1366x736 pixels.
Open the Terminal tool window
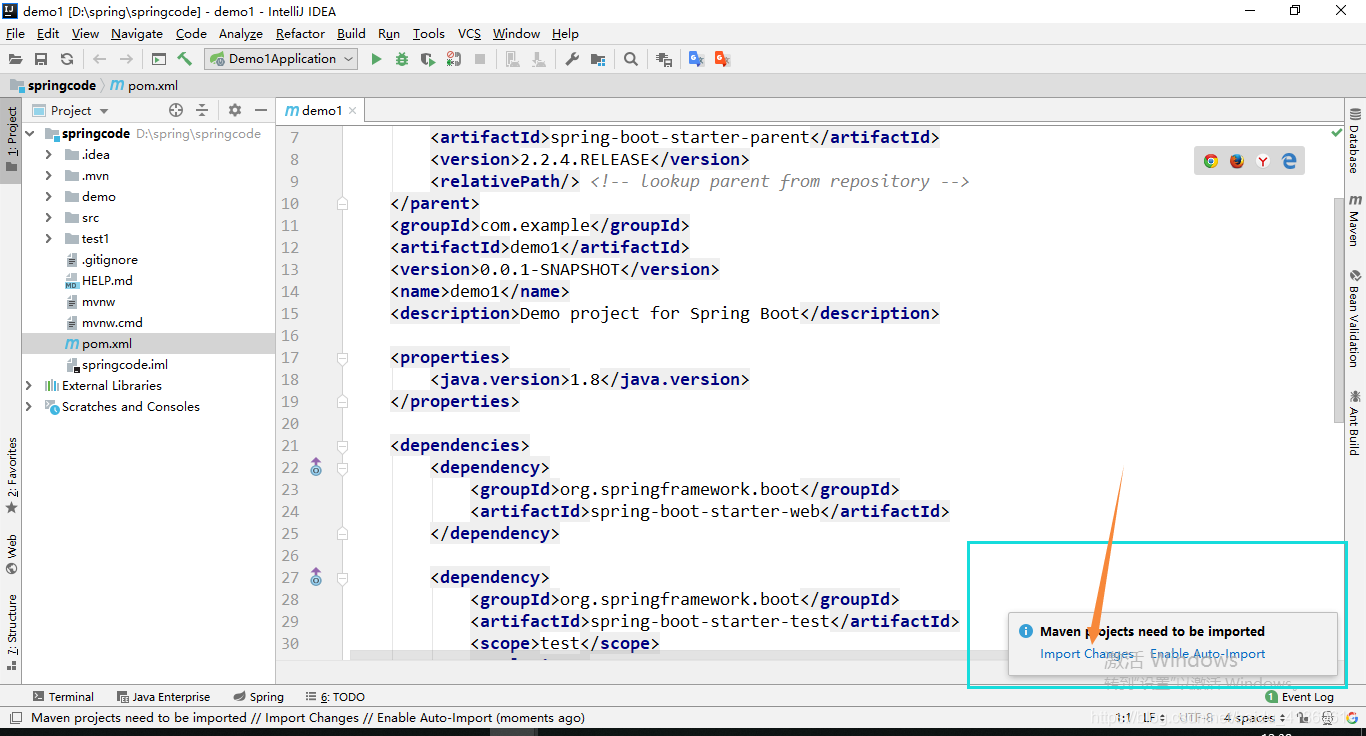(63, 697)
